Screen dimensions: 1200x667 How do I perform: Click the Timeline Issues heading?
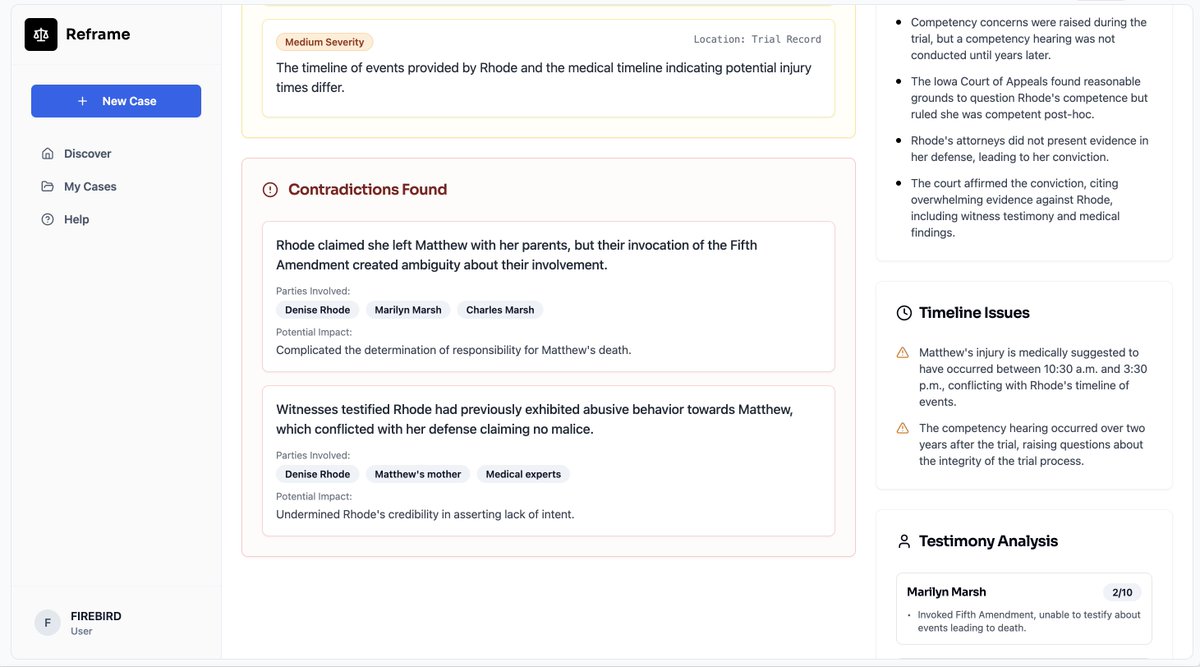click(x=974, y=313)
